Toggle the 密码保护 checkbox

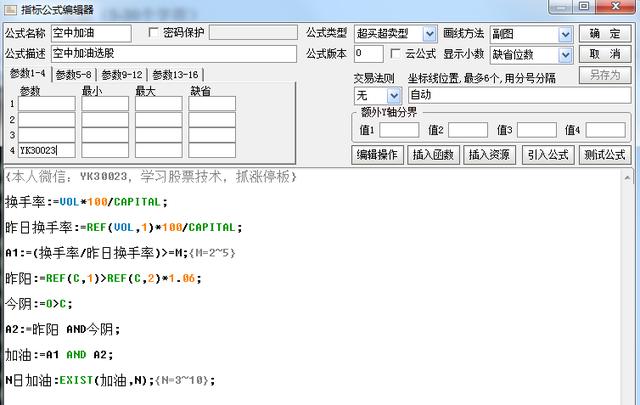click(x=153, y=33)
